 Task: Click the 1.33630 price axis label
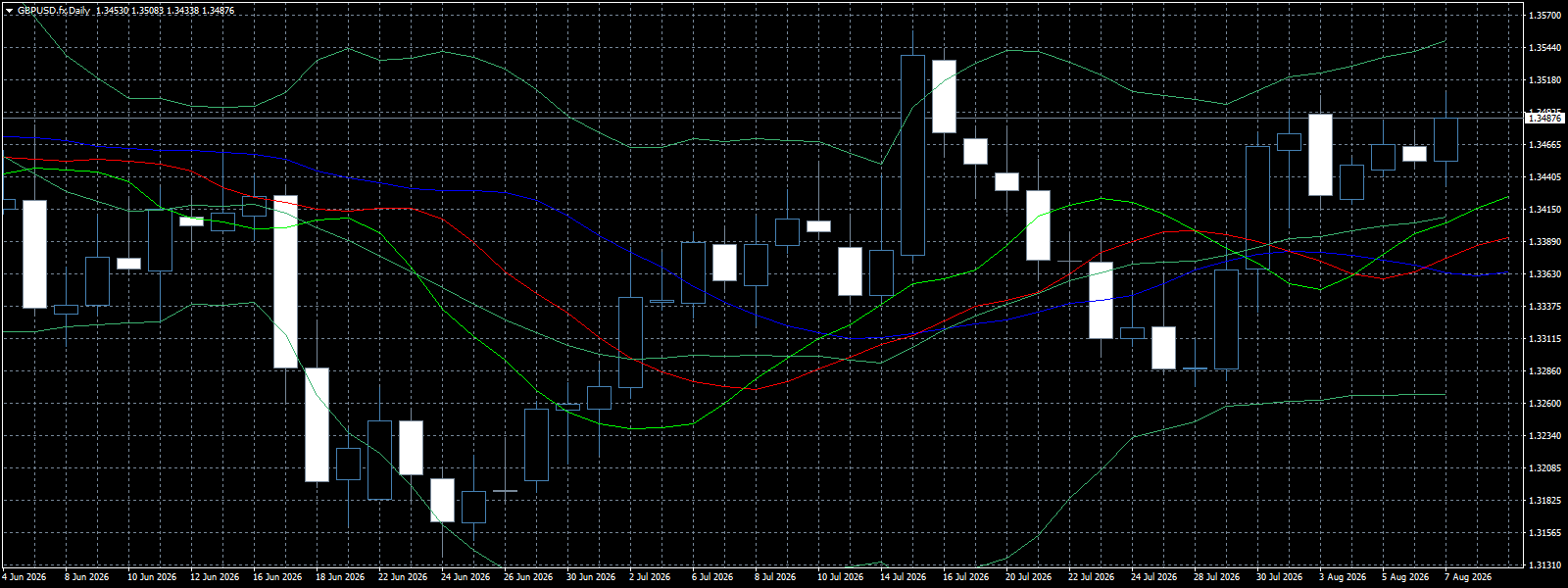[1544, 274]
